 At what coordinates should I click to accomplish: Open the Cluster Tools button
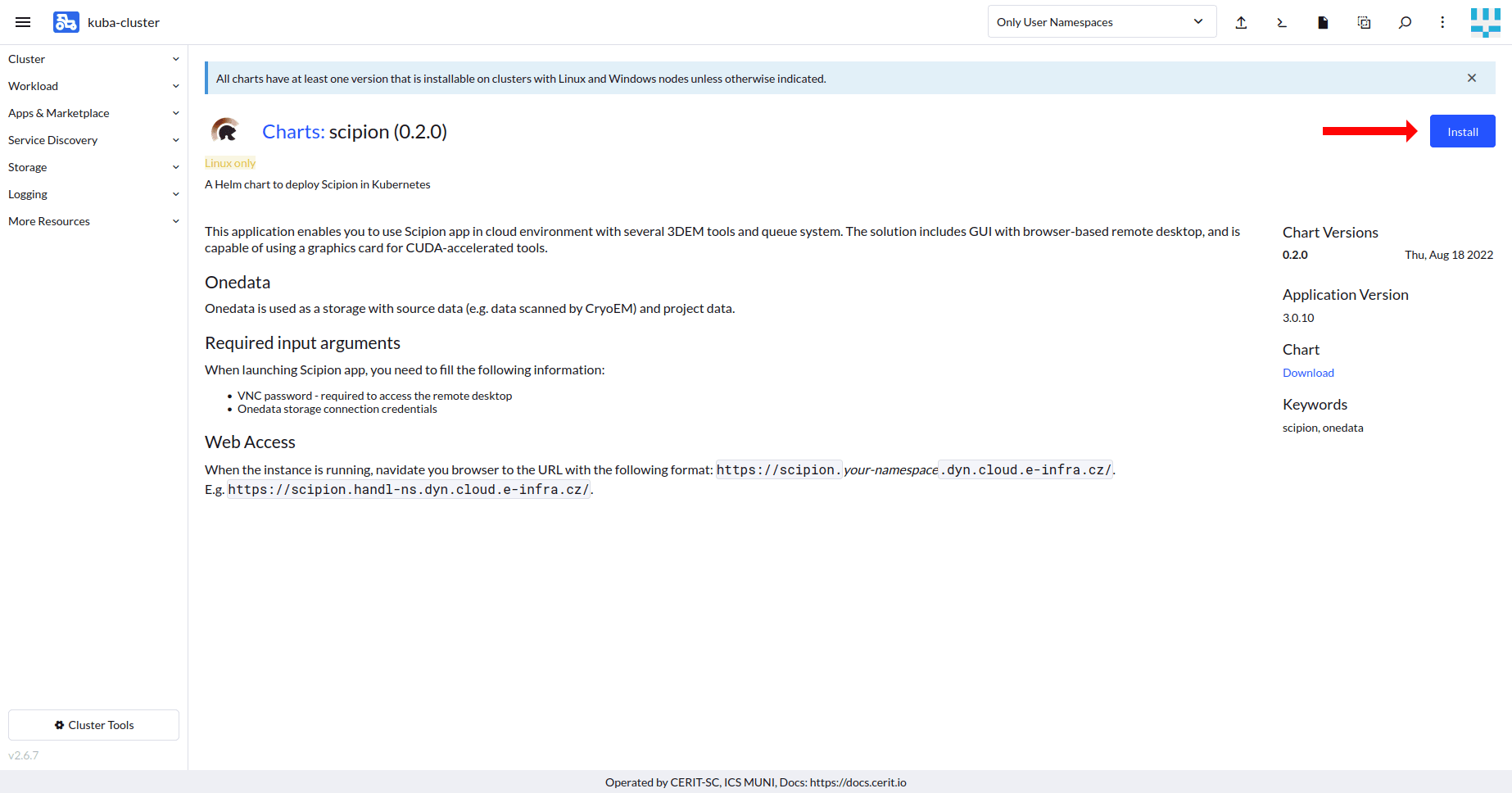[93, 725]
